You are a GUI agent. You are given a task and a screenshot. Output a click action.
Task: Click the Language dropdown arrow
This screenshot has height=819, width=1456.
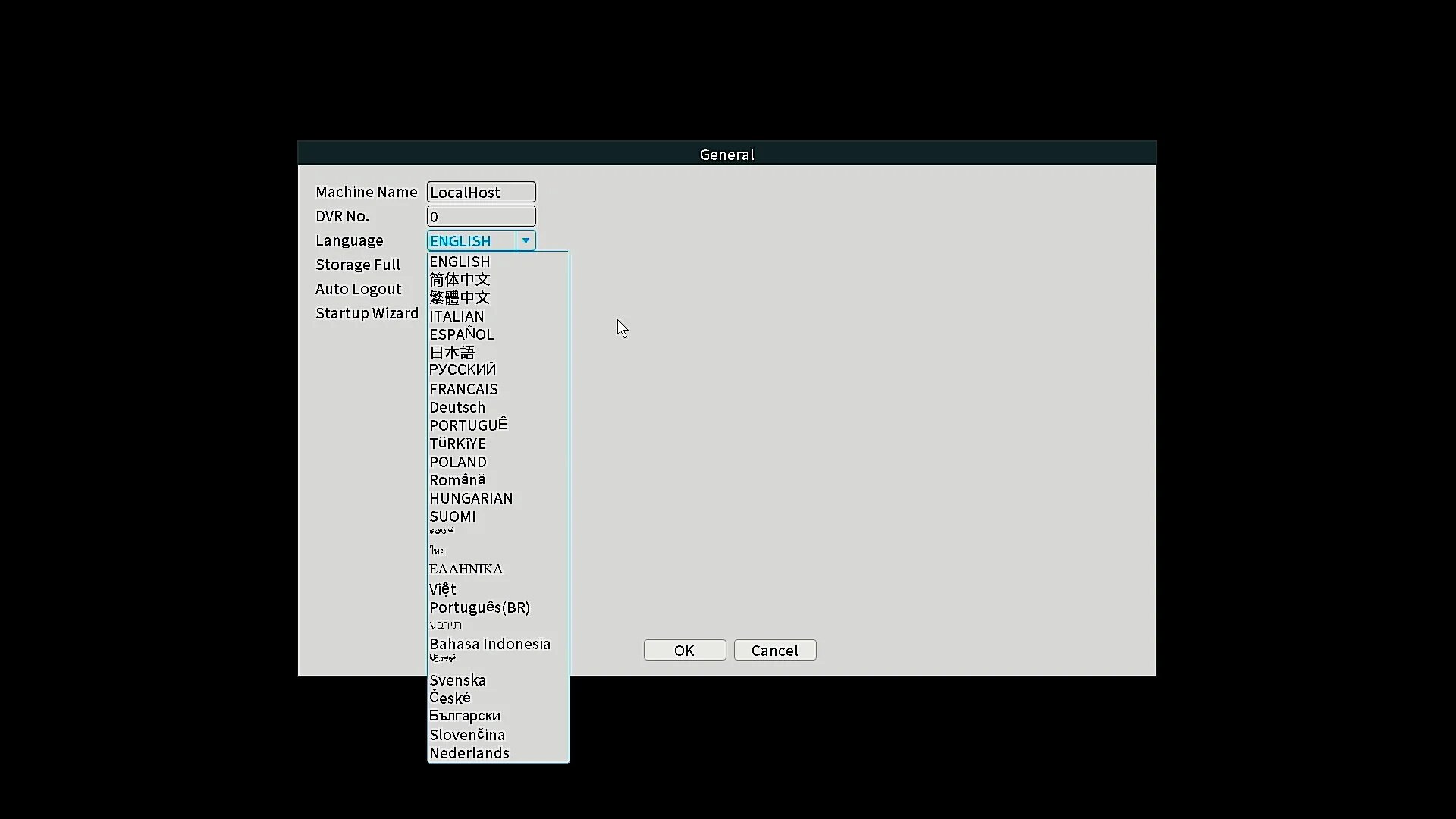pyautogui.click(x=526, y=240)
